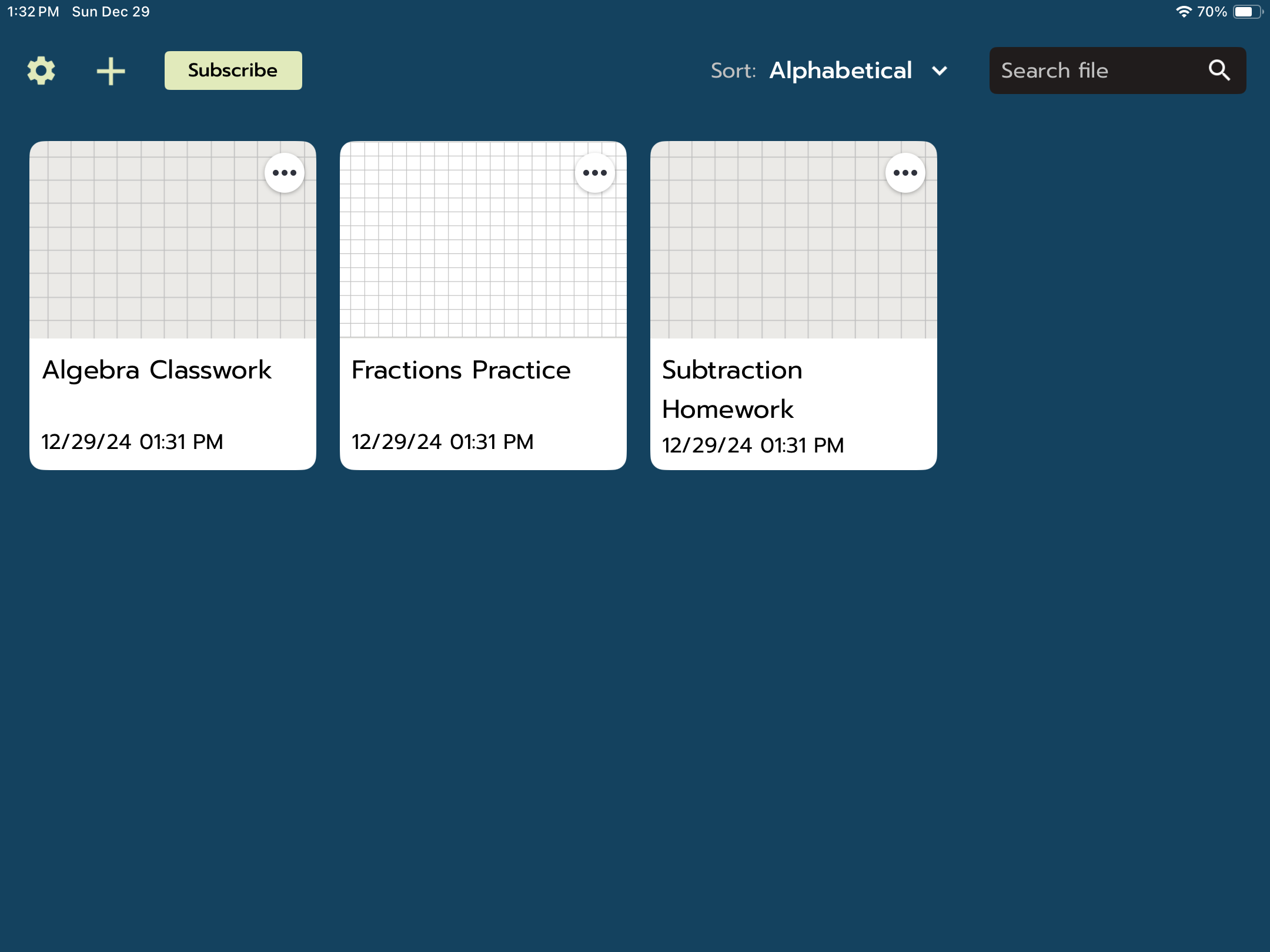
Task: Click the Sun Dec 29 date label
Action: click(109, 10)
